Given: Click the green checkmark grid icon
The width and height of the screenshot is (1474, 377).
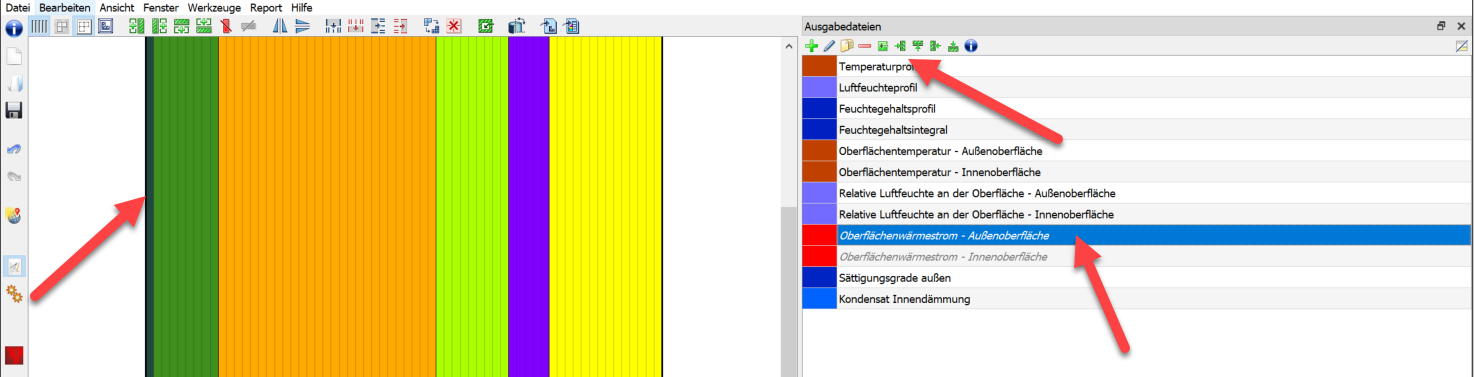Looking at the screenshot, I should pyautogui.click(x=486, y=27).
